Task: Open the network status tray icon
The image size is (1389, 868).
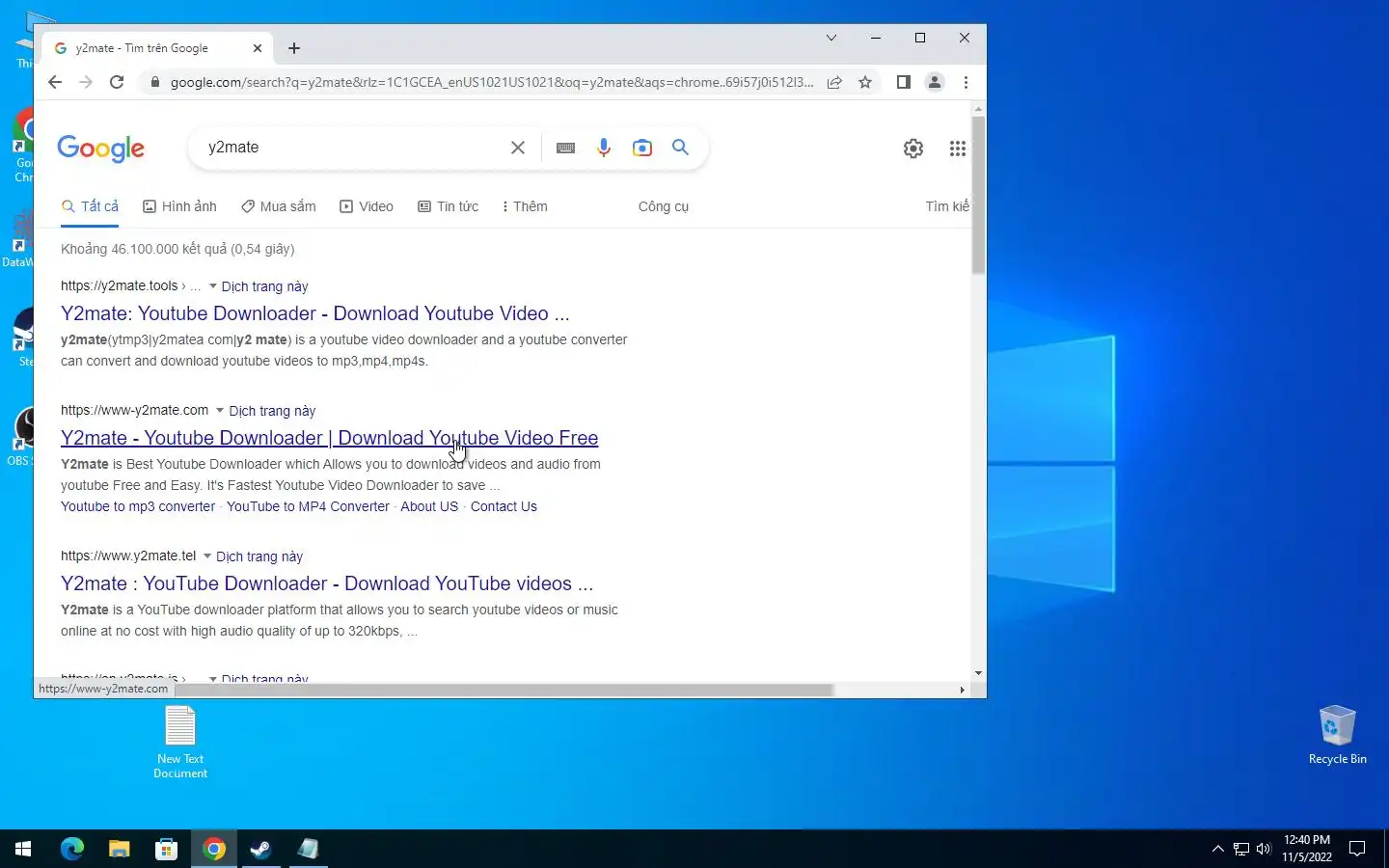Action: pos(1240,849)
